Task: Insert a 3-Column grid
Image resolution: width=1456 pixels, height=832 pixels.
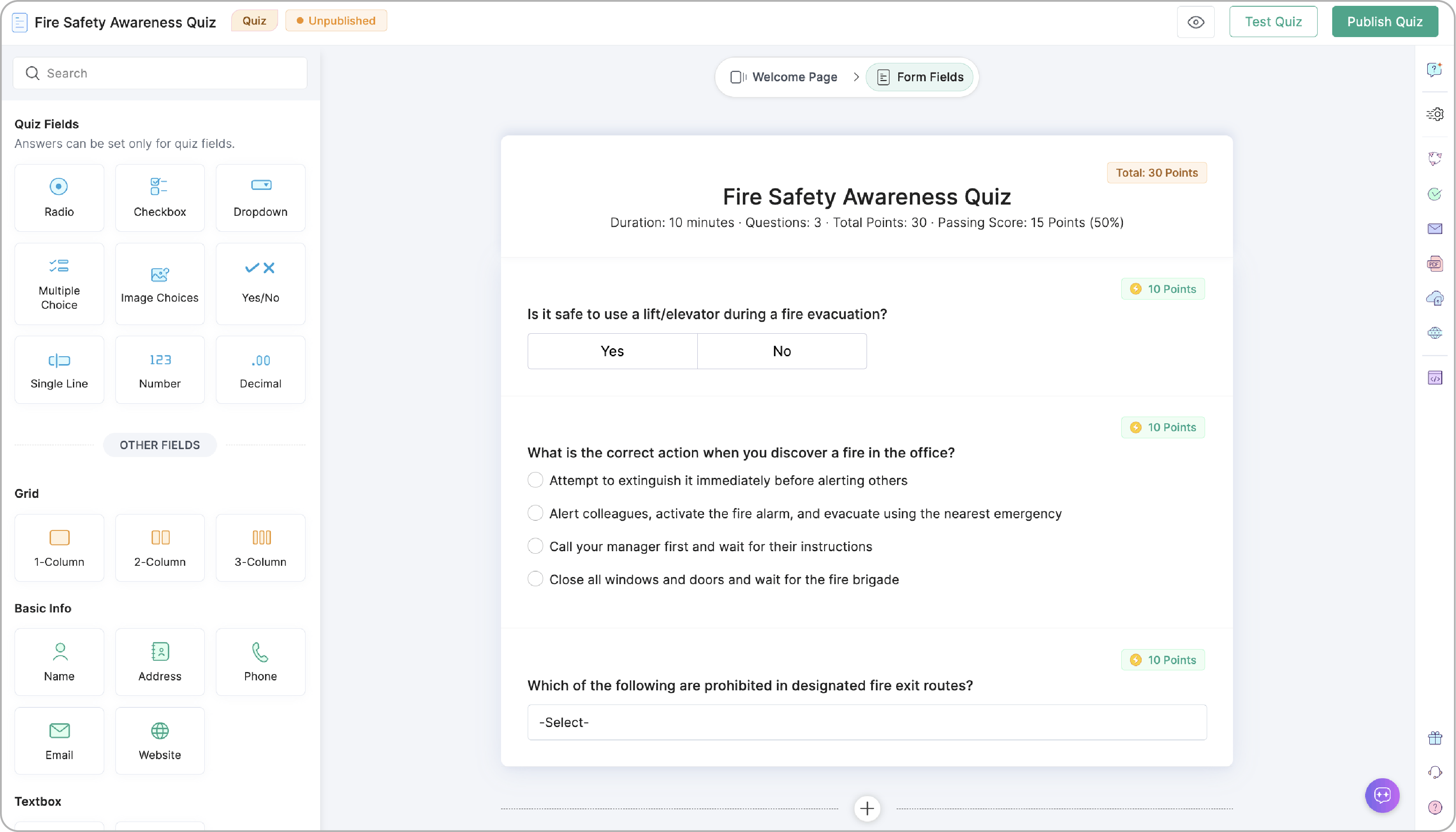Action: (x=260, y=548)
